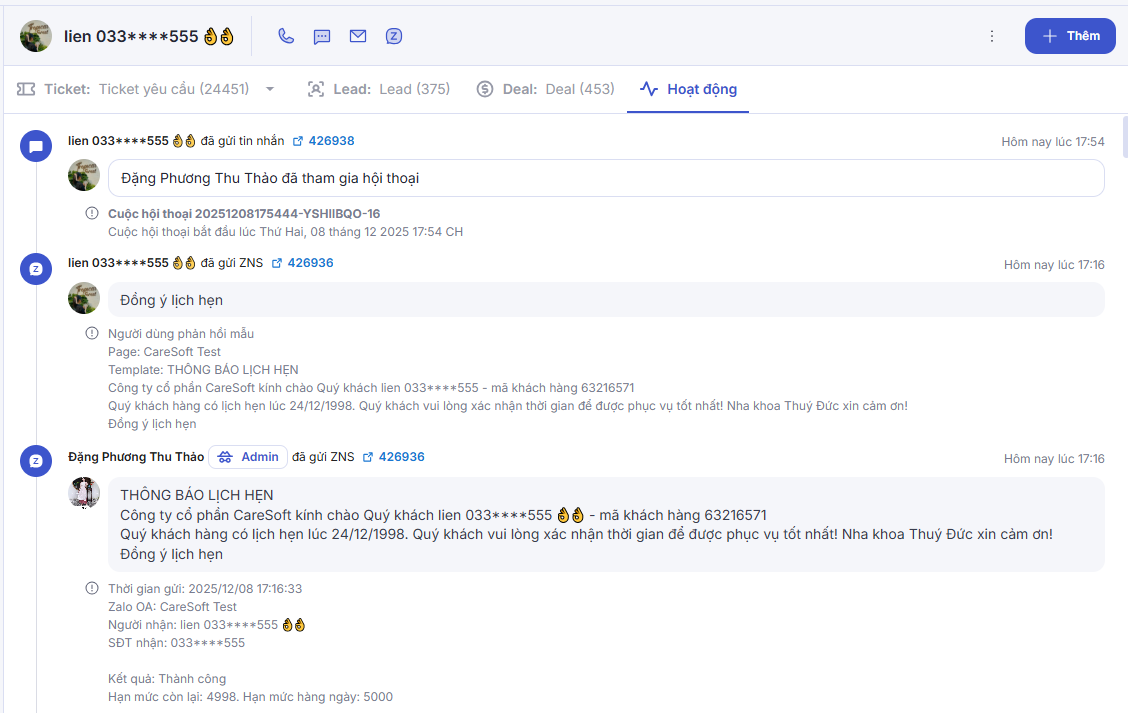The height and width of the screenshot is (713, 1128).
Task: Click the vertical scrollbar on the right
Action: [1124, 140]
